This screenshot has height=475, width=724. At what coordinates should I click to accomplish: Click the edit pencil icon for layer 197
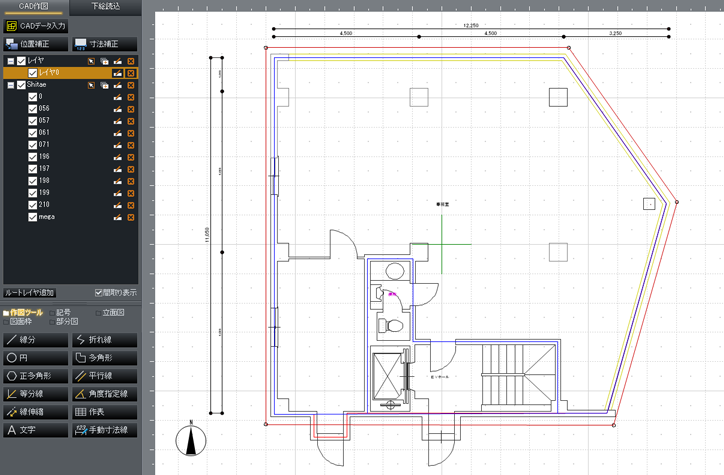tap(118, 169)
